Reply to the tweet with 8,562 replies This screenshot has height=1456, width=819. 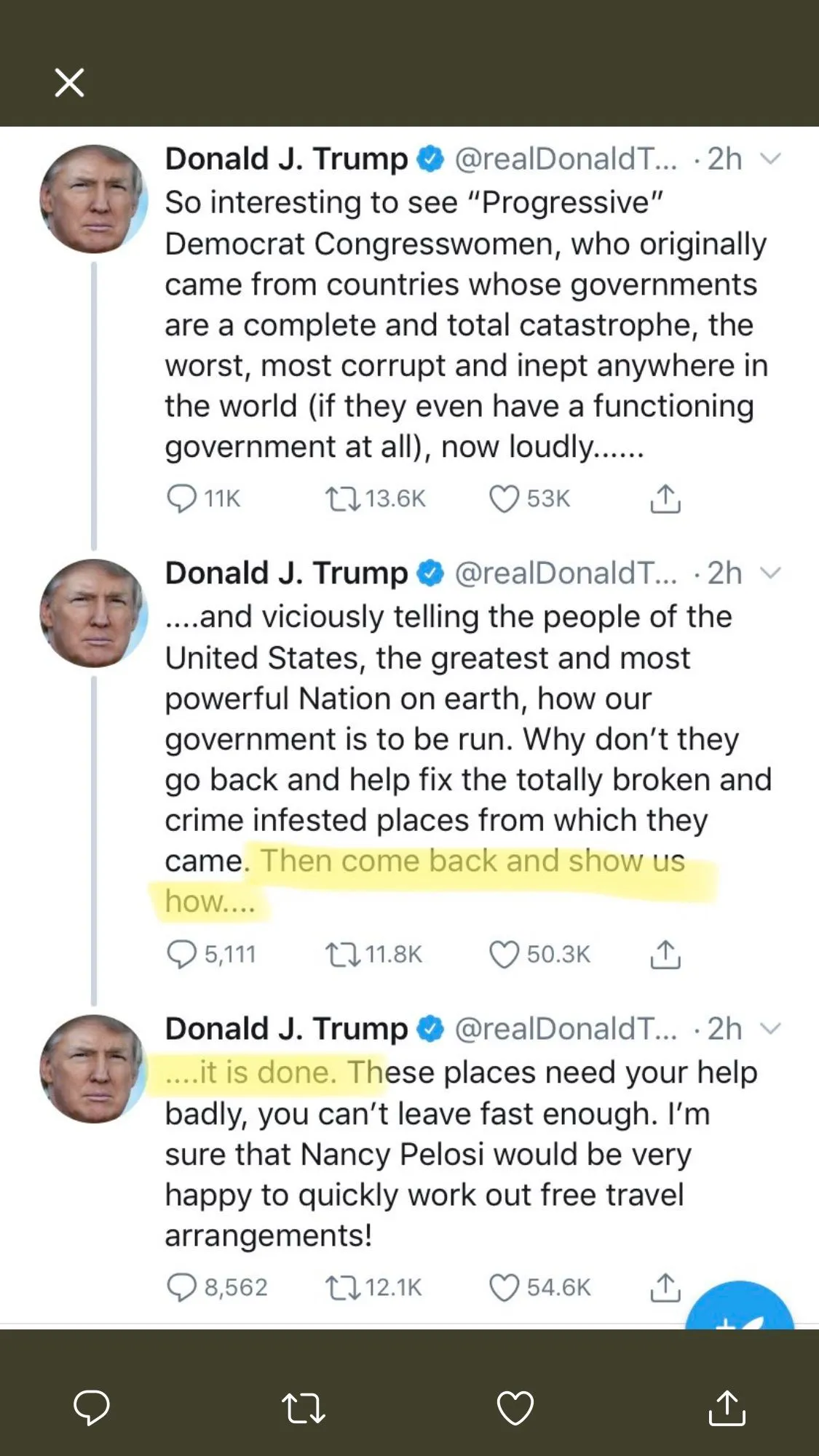[x=182, y=1287]
